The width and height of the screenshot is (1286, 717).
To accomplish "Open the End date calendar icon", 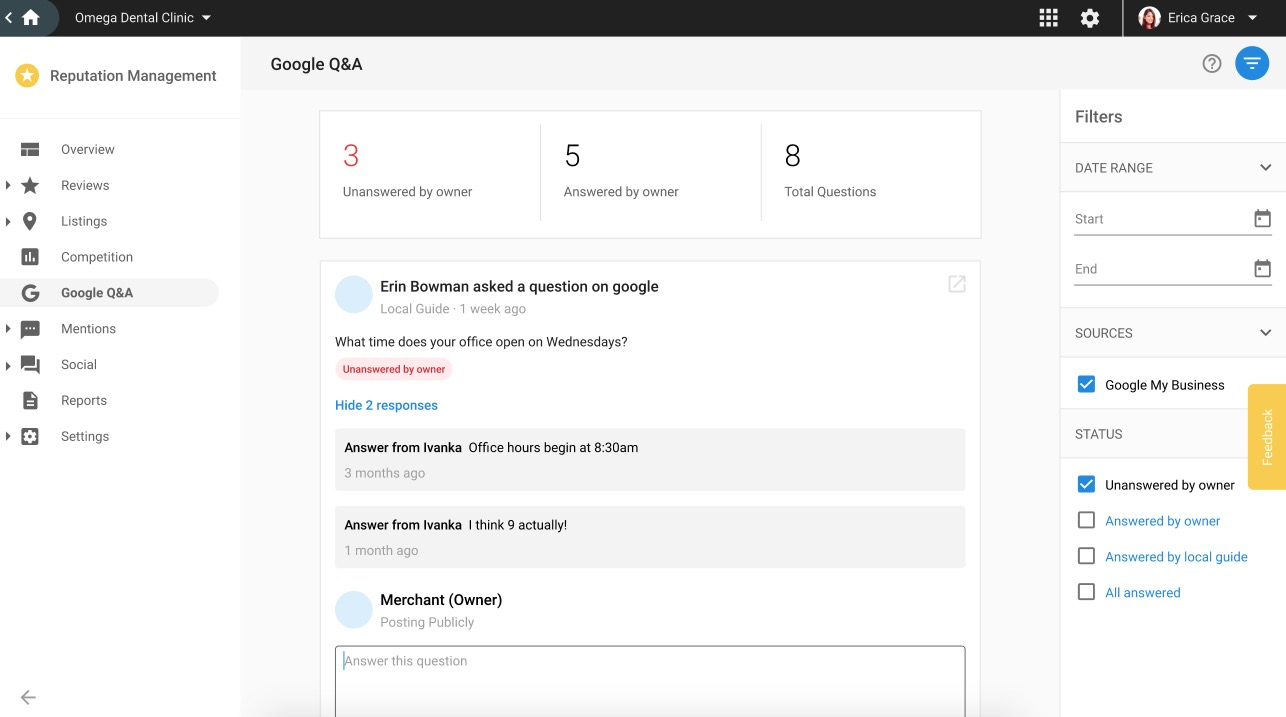I will (x=1262, y=268).
